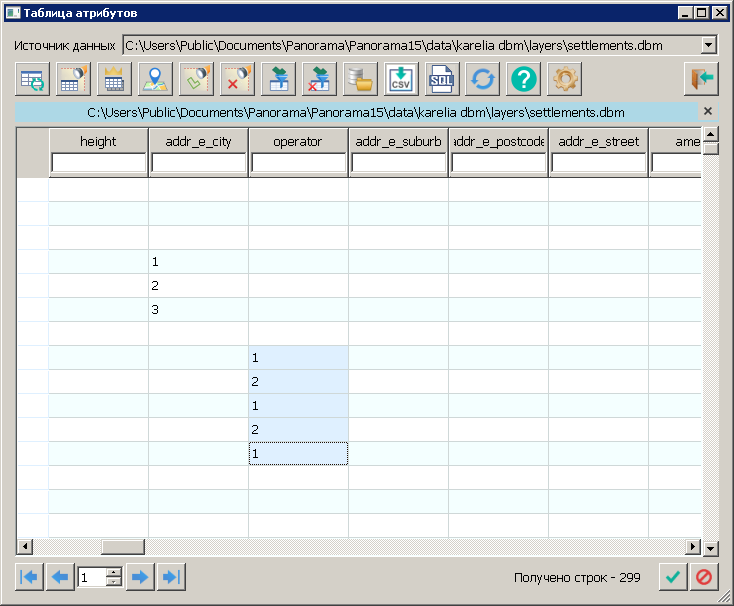The image size is (734, 606).
Task: Click the filter field under height column
Action: point(98,163)
